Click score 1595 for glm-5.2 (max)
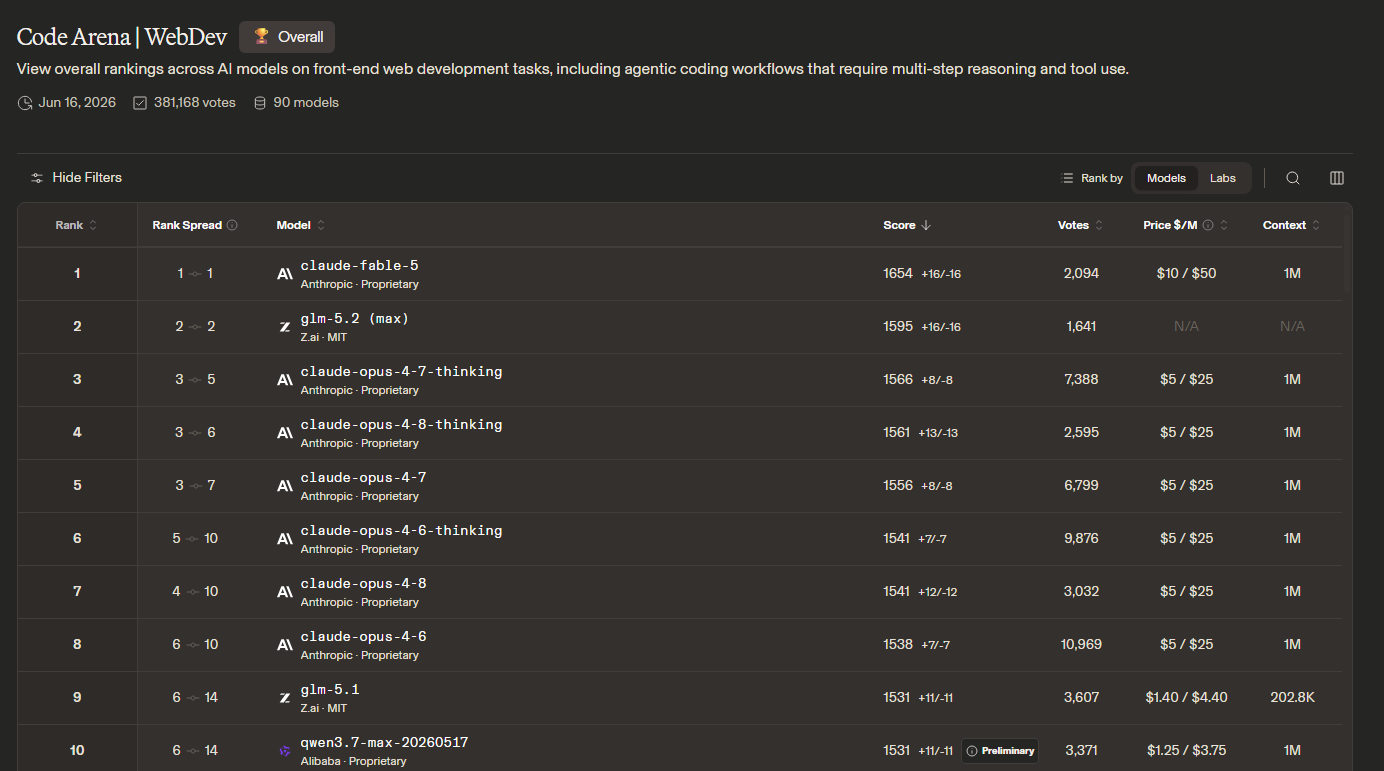This screenshot has width=1384, height=771. click(898, 327)
